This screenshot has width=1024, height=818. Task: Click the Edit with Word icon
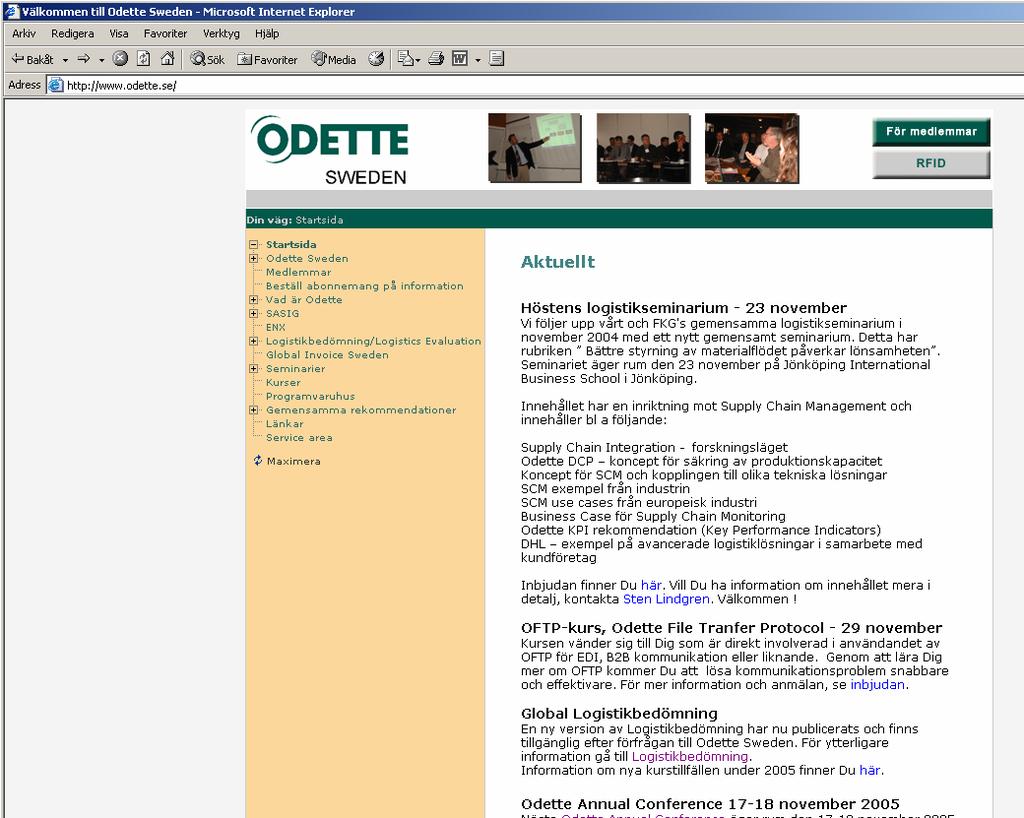(460, 59)
